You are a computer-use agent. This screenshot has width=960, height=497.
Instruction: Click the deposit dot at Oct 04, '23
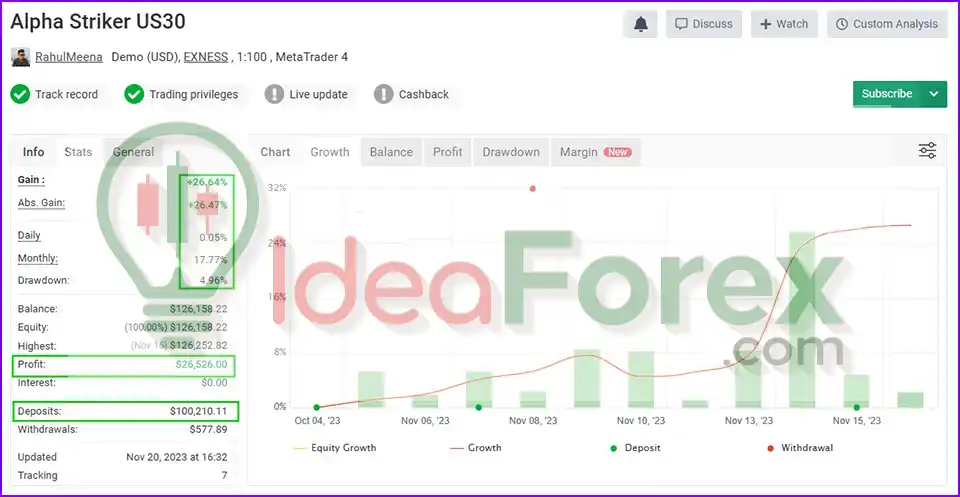(x=317, y=407)
